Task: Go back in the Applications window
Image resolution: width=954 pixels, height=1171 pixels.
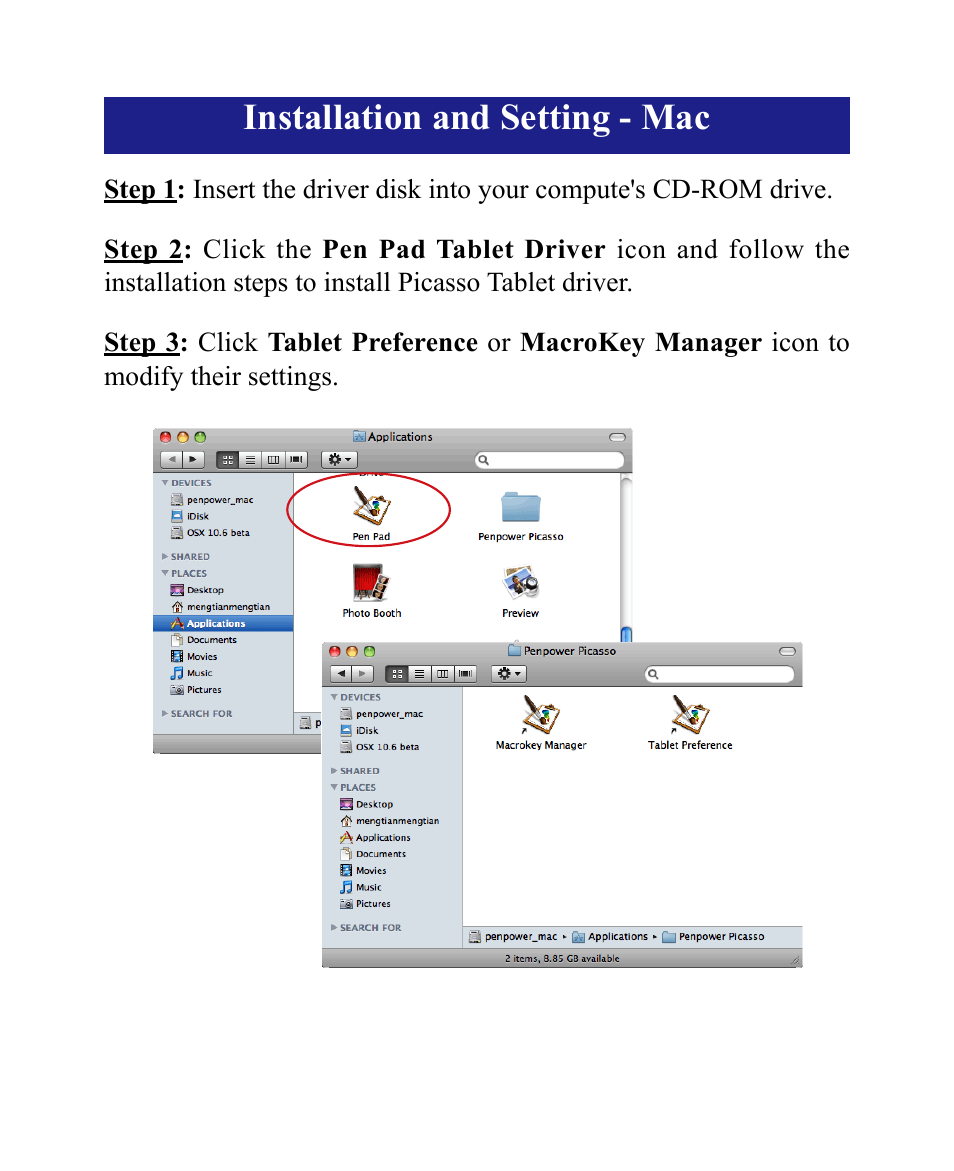Action: pyautogui.click(x=172, y=459)
